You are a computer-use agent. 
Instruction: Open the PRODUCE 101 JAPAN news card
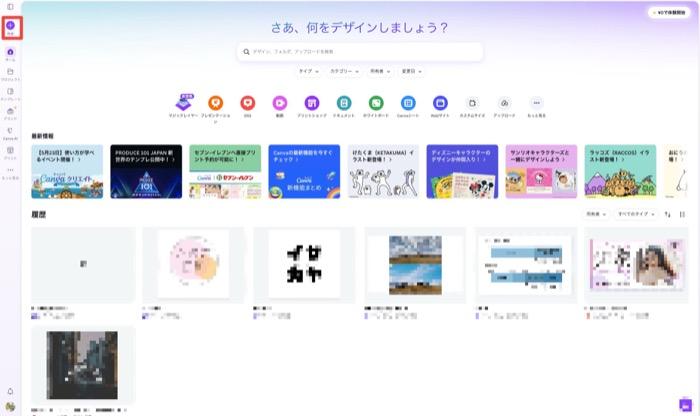point(146,171)
